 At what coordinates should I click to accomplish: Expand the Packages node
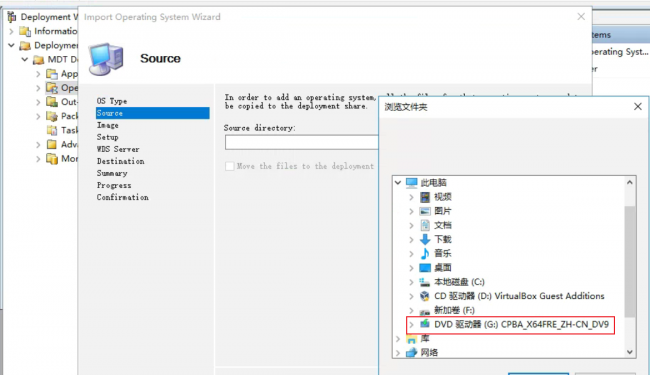click(38, 116)
